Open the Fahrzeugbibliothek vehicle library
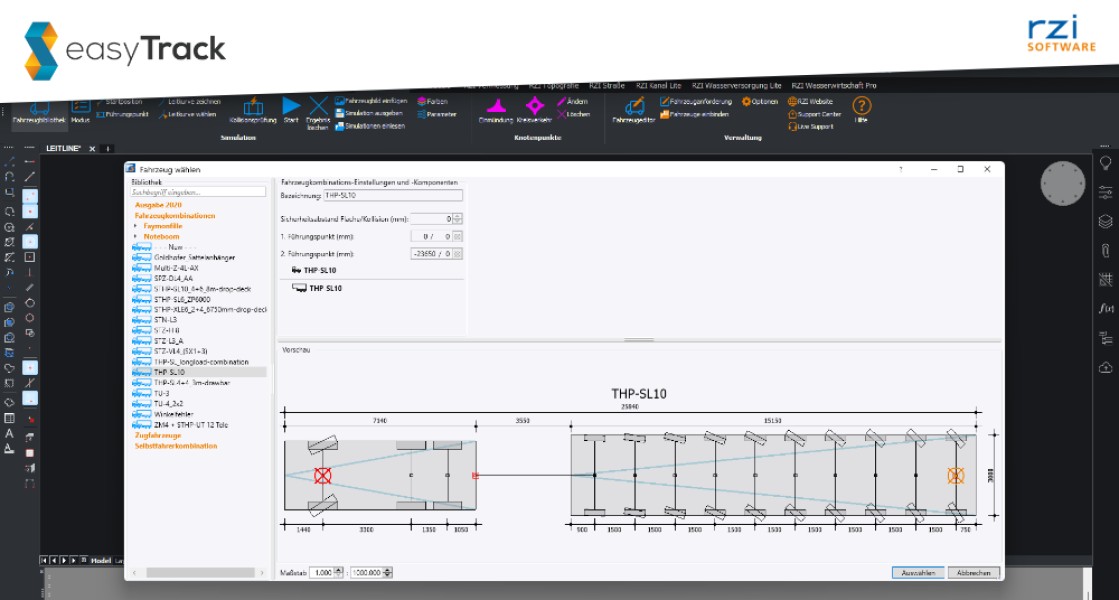1119x600 pixels. point(39,112)
